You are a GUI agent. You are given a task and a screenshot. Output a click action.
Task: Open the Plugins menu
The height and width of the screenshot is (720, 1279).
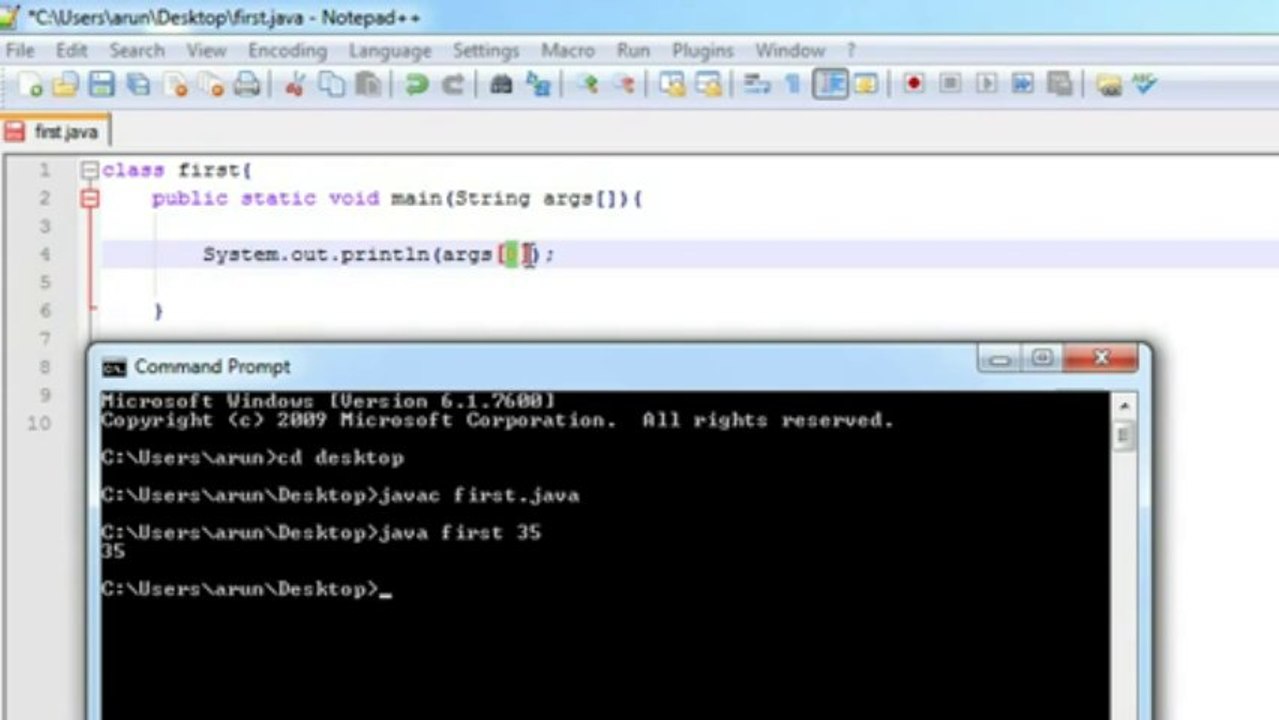(x=703, y=50)
